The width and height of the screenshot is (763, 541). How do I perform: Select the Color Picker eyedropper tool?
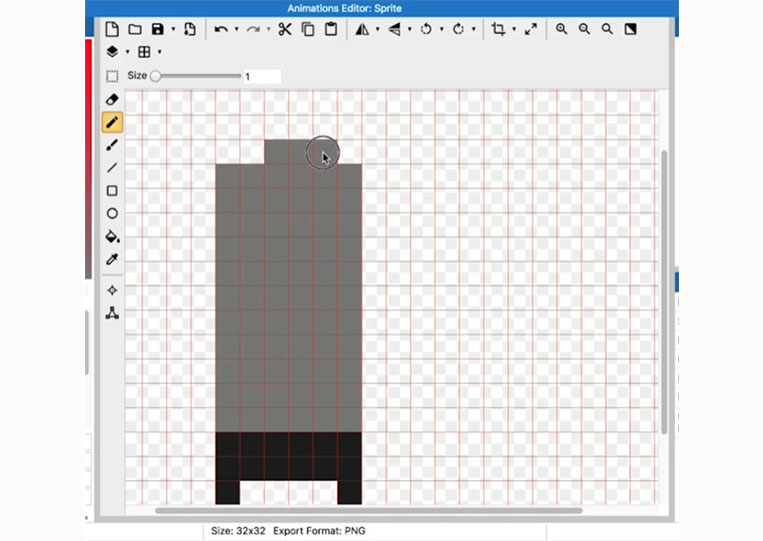(x=112, y=259)
